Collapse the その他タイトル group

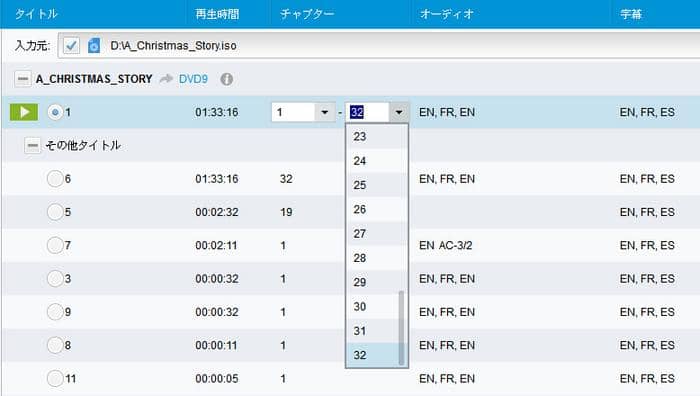[x=32, y=145]
